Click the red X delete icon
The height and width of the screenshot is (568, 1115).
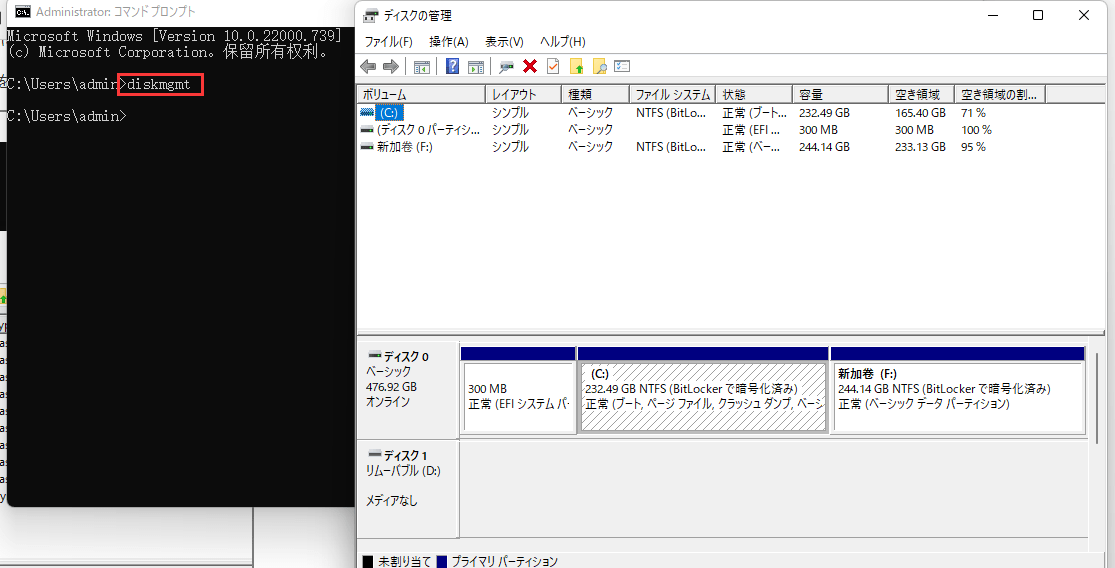(530, 67)
